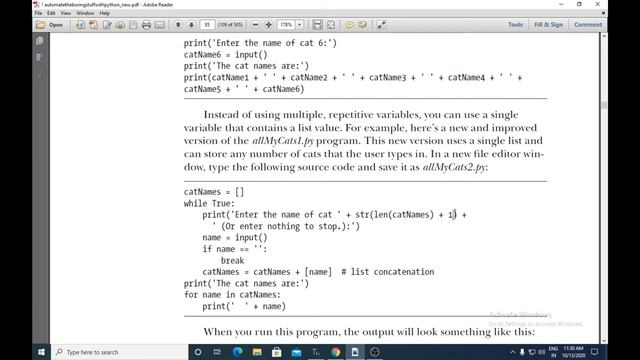
Task: Print the document using printer icon
Action: pos(147,25)
